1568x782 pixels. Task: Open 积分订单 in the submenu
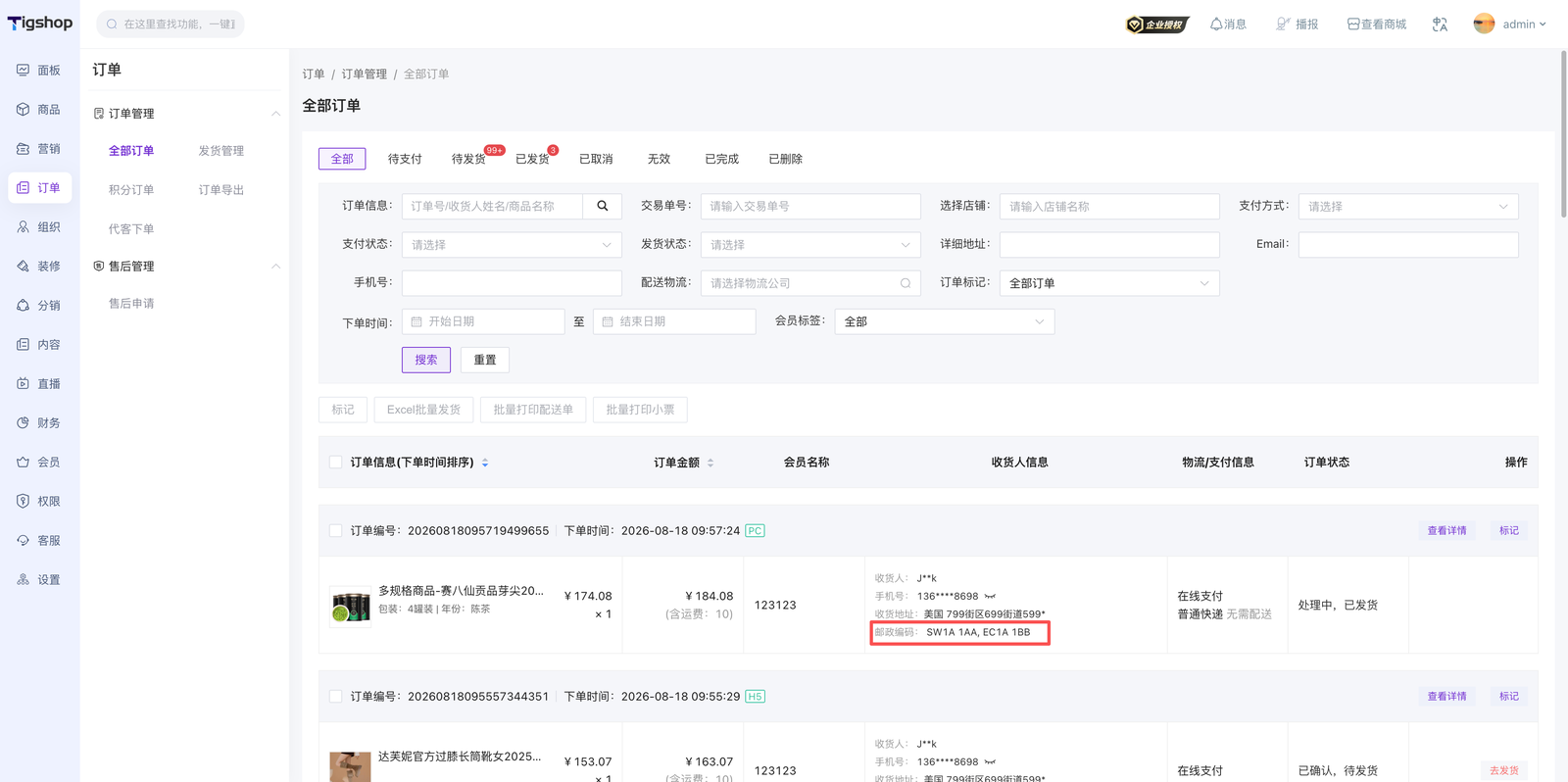click(x=131, y=190)
